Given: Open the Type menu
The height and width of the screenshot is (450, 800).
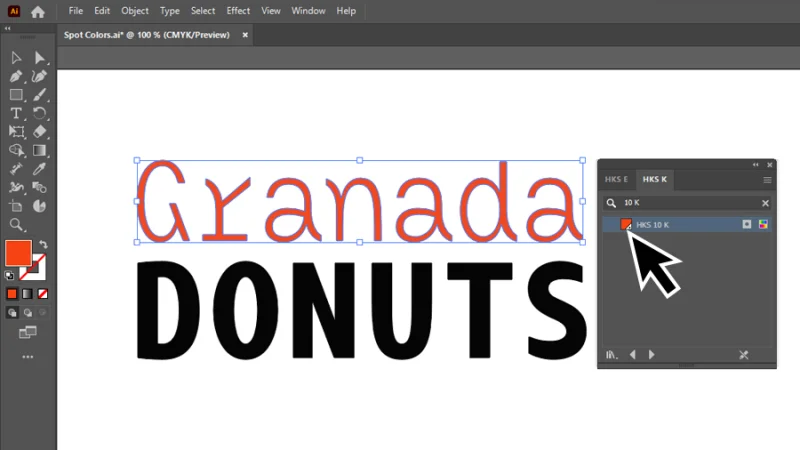Looking at the screenshot, I should (x=169, y=11).
